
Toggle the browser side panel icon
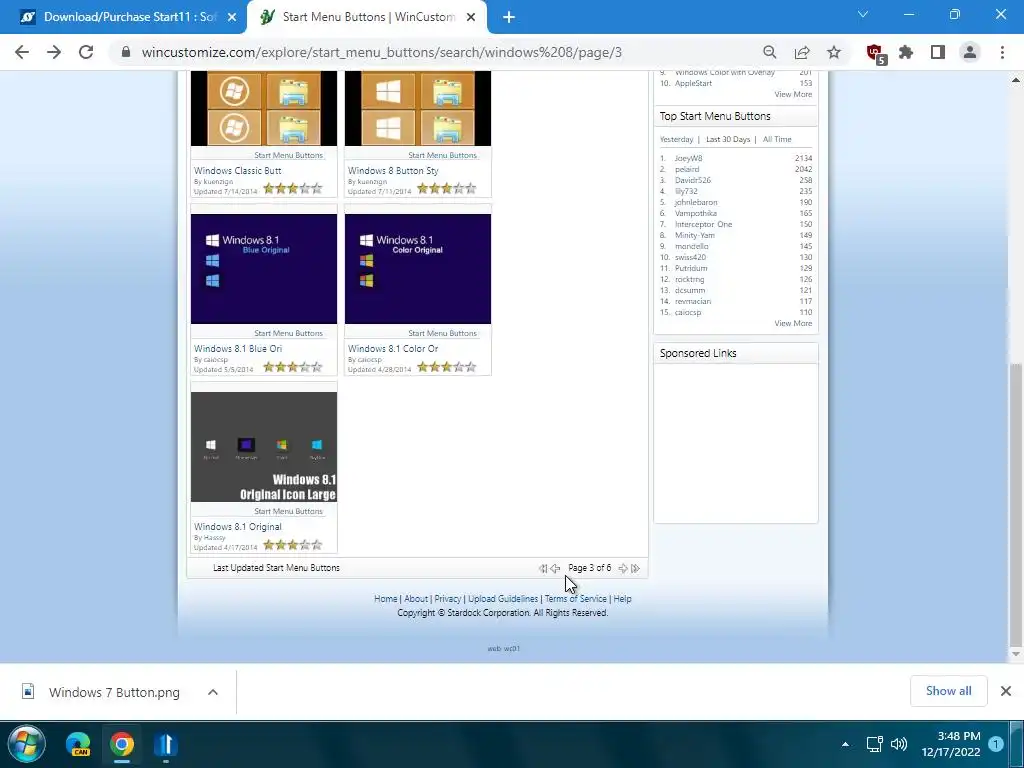(x=938, y=52)
